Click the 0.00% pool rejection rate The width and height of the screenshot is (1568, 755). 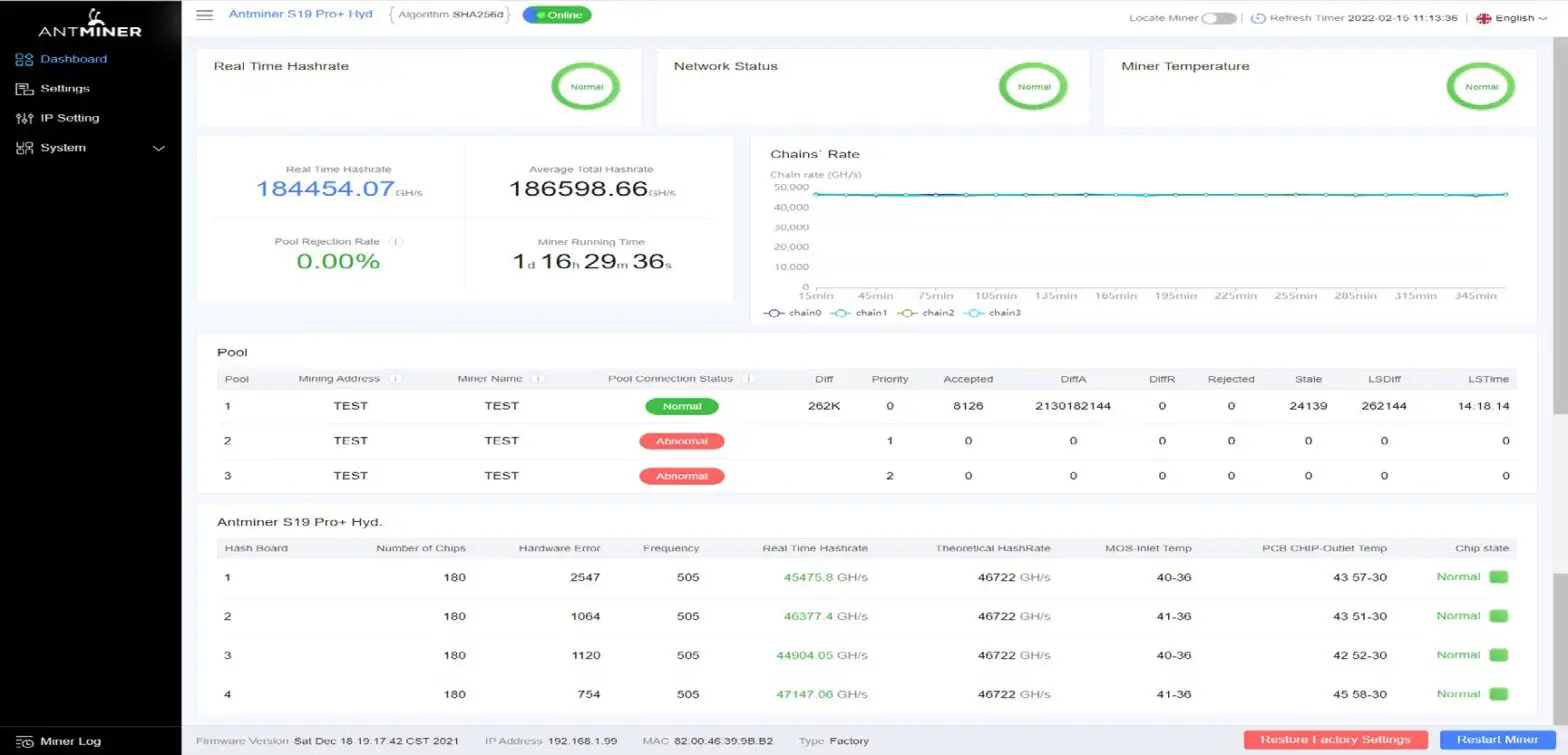click(x=338, y=262)
